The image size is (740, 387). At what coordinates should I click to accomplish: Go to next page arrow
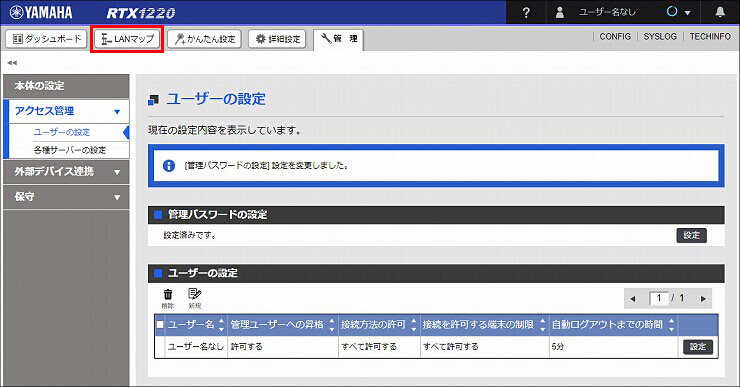pos(703,299)
